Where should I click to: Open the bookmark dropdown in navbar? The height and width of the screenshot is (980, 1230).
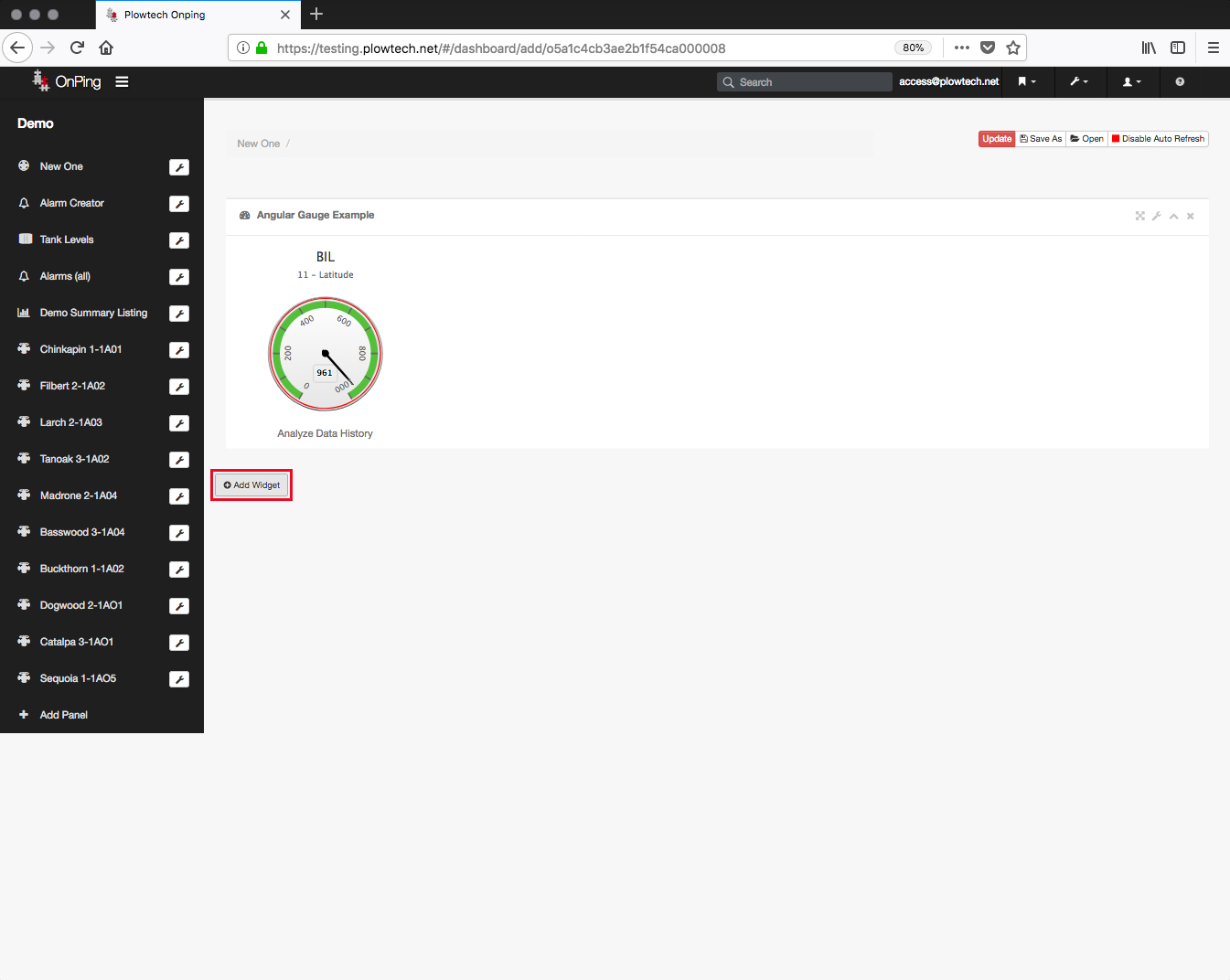point(1027,82)
